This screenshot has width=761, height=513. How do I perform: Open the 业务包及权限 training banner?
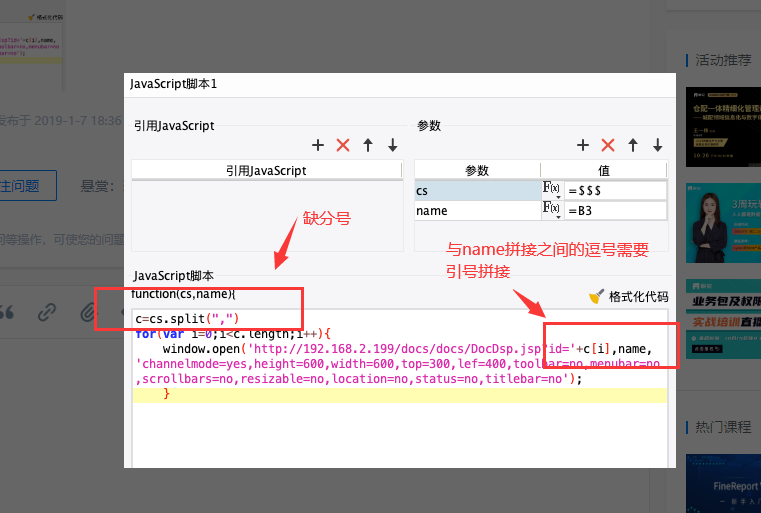point(723,319)
